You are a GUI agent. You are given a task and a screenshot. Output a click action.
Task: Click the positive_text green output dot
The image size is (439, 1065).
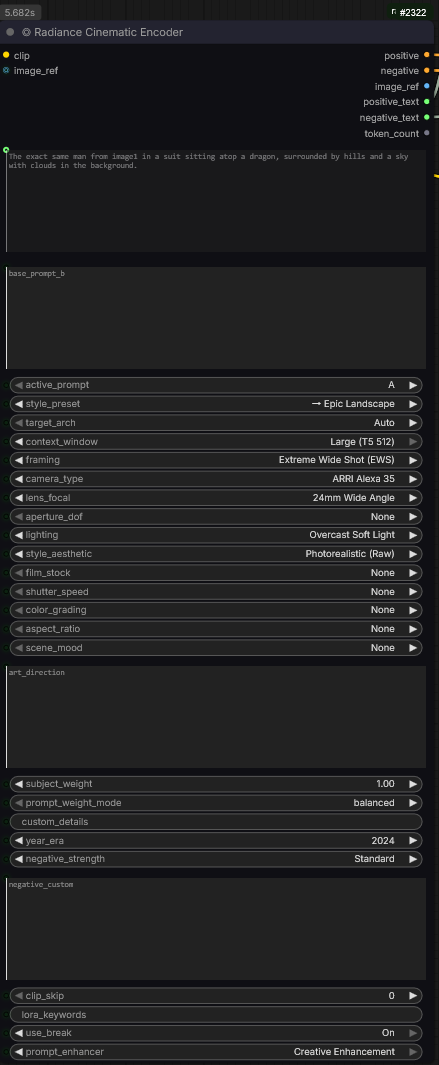coord(426,101)
